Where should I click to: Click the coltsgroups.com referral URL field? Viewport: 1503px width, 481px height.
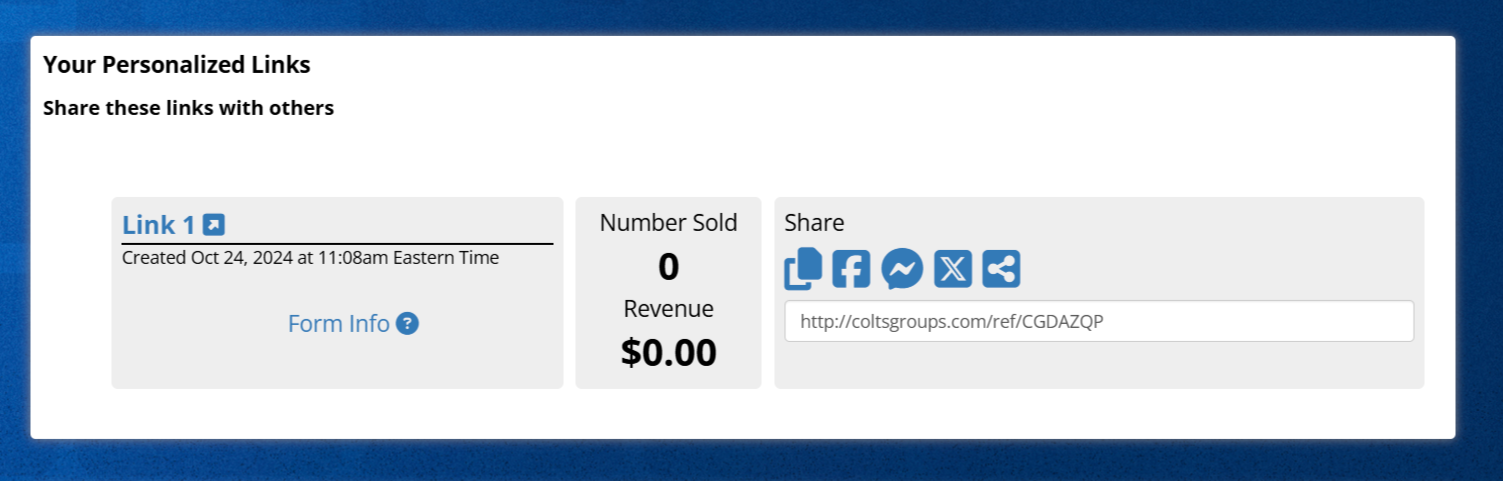point(1098,322)
